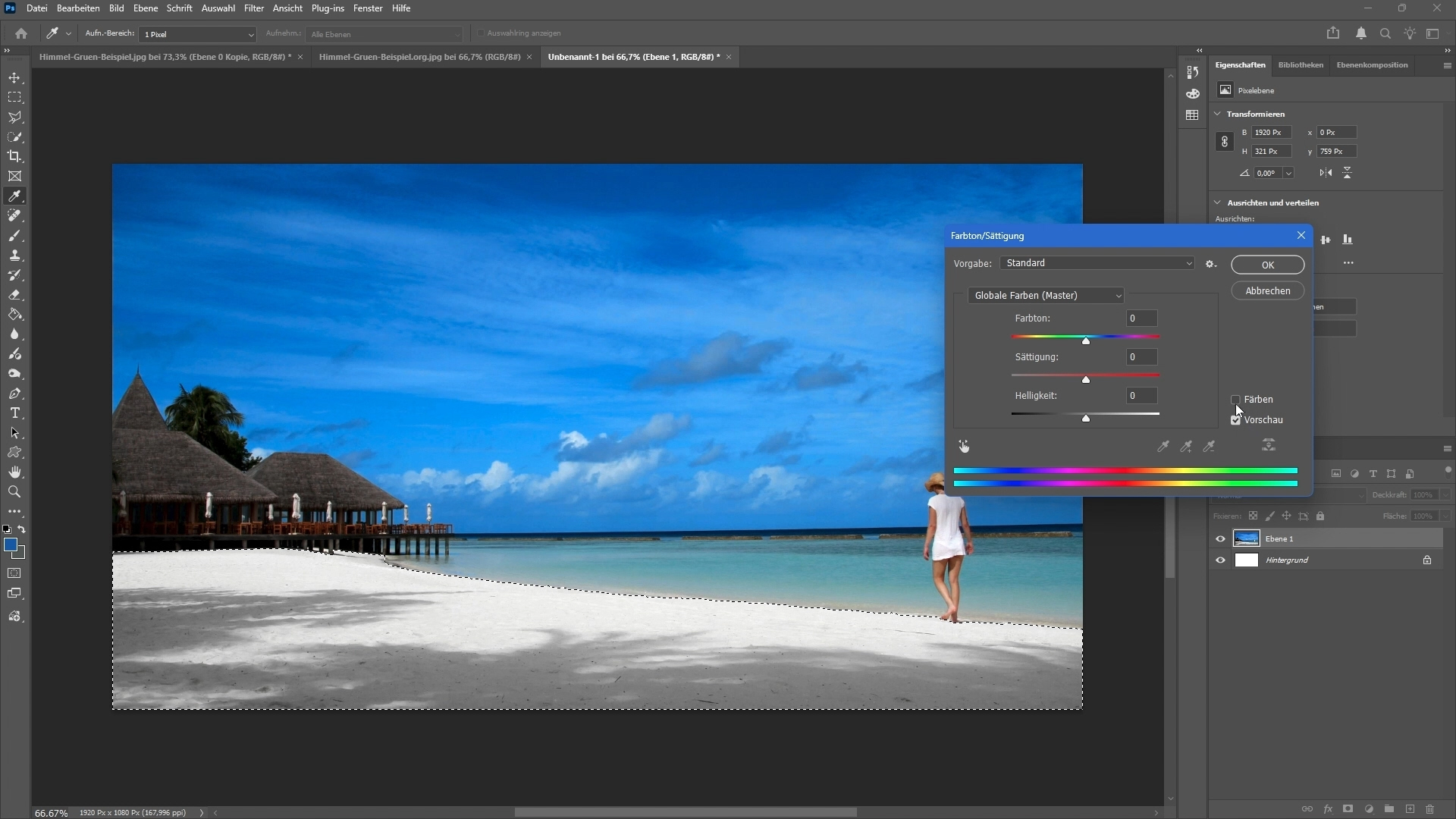Click the Abbrechen button

pos(1267,291)
